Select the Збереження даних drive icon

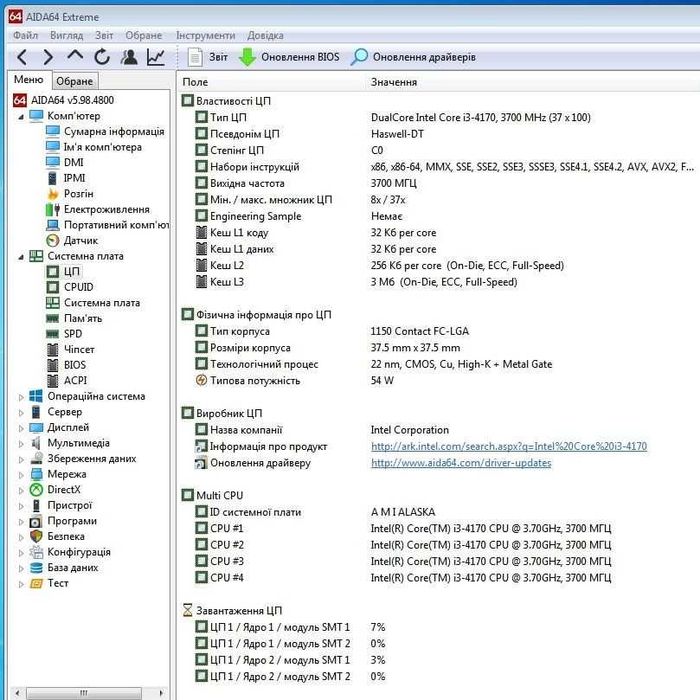(x=36, y=458)
